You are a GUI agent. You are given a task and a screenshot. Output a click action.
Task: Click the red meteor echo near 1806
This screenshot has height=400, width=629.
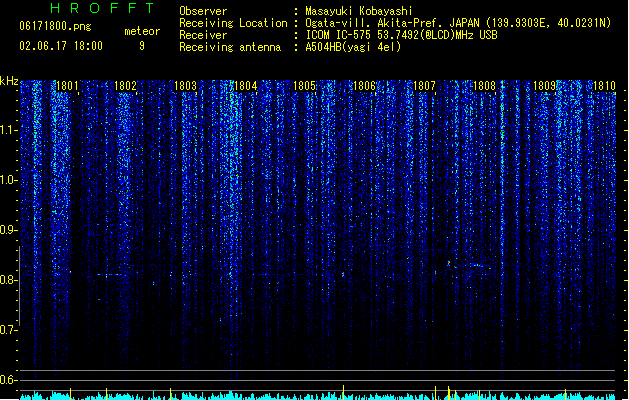click(343, 275)
